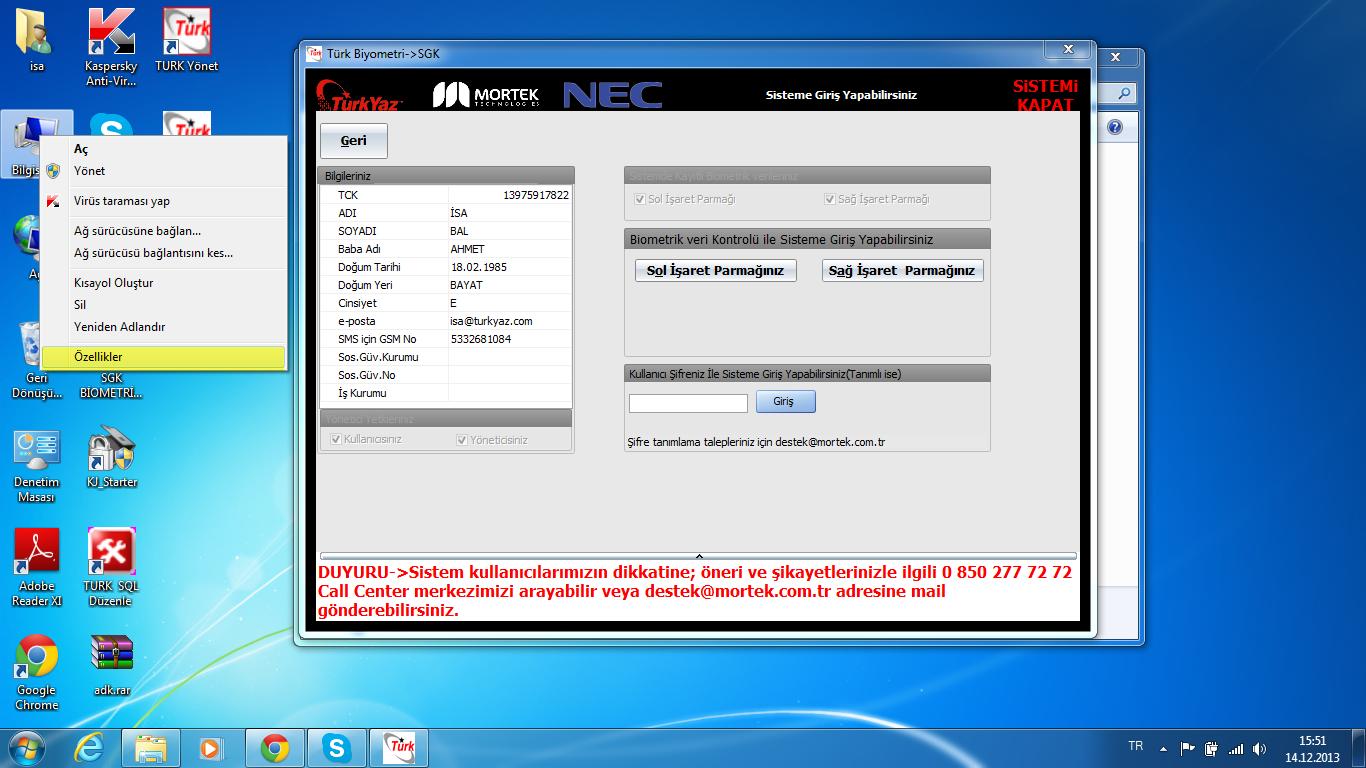The height and width of the screenshot is (768, 1366).
Task: Click Sağ İşaret Parmağınız button
Action: [903, 271]
